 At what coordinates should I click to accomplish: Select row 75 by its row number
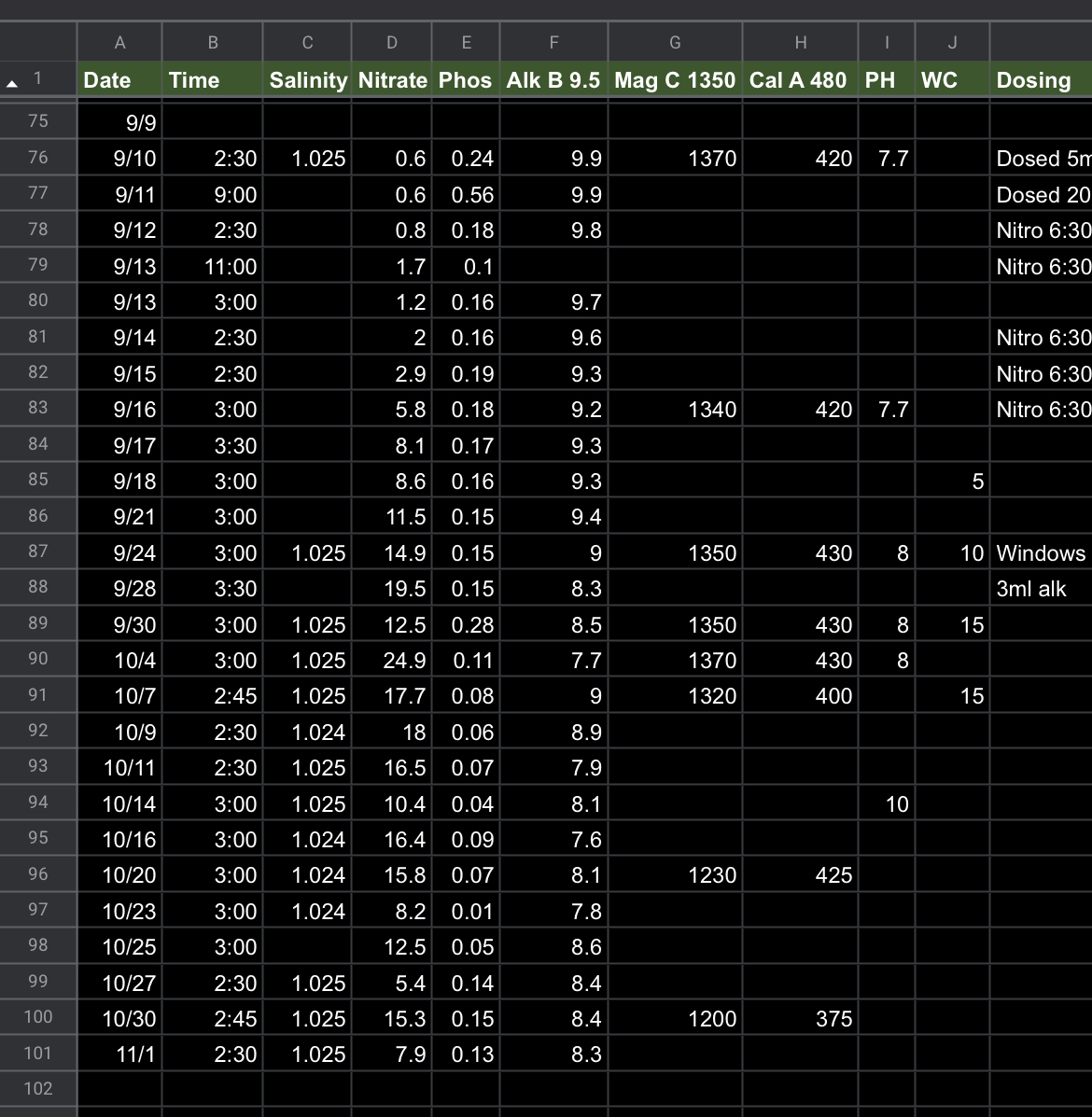click(x=38, y=121)
